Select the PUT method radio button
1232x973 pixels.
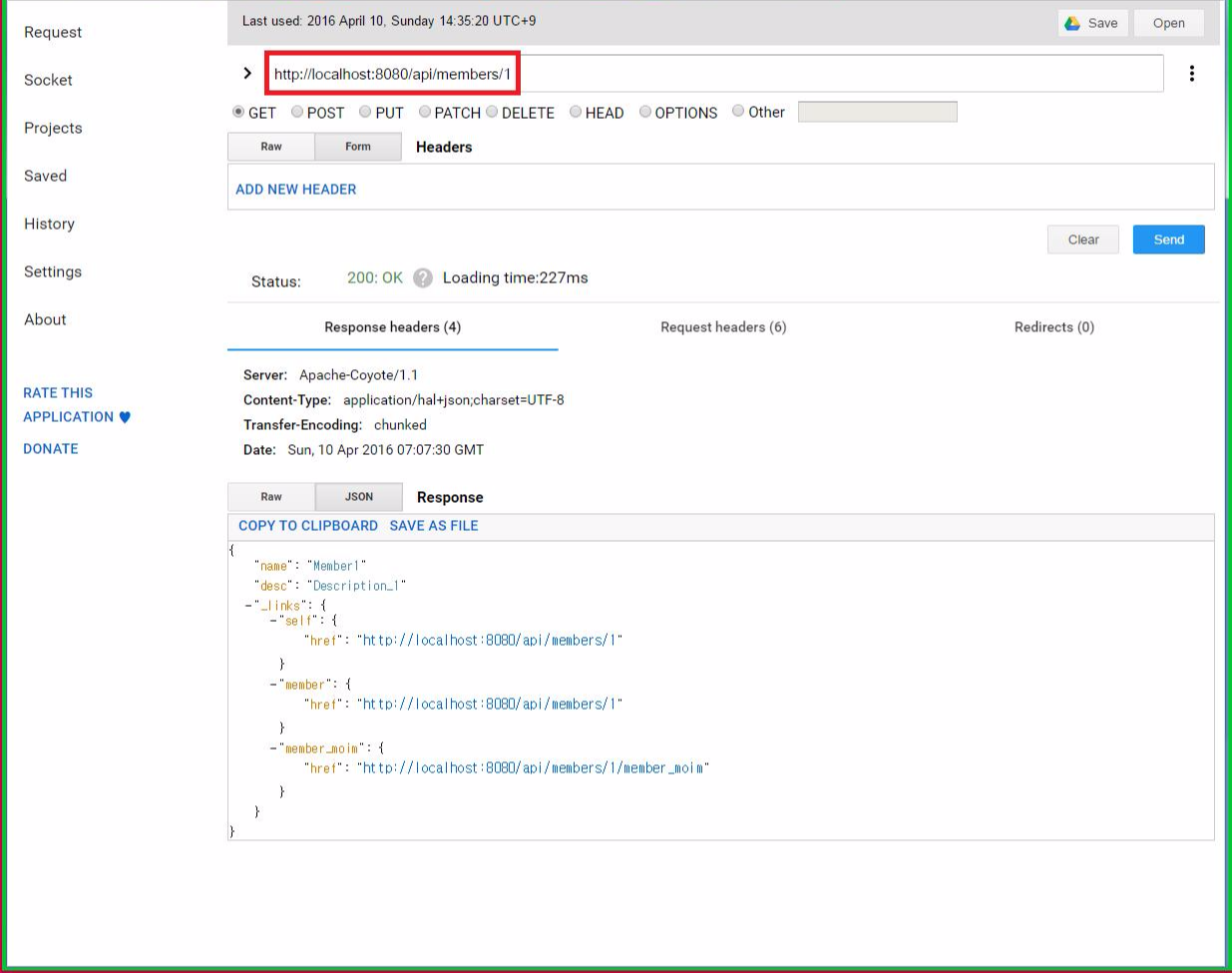click(x=365, y=112)
